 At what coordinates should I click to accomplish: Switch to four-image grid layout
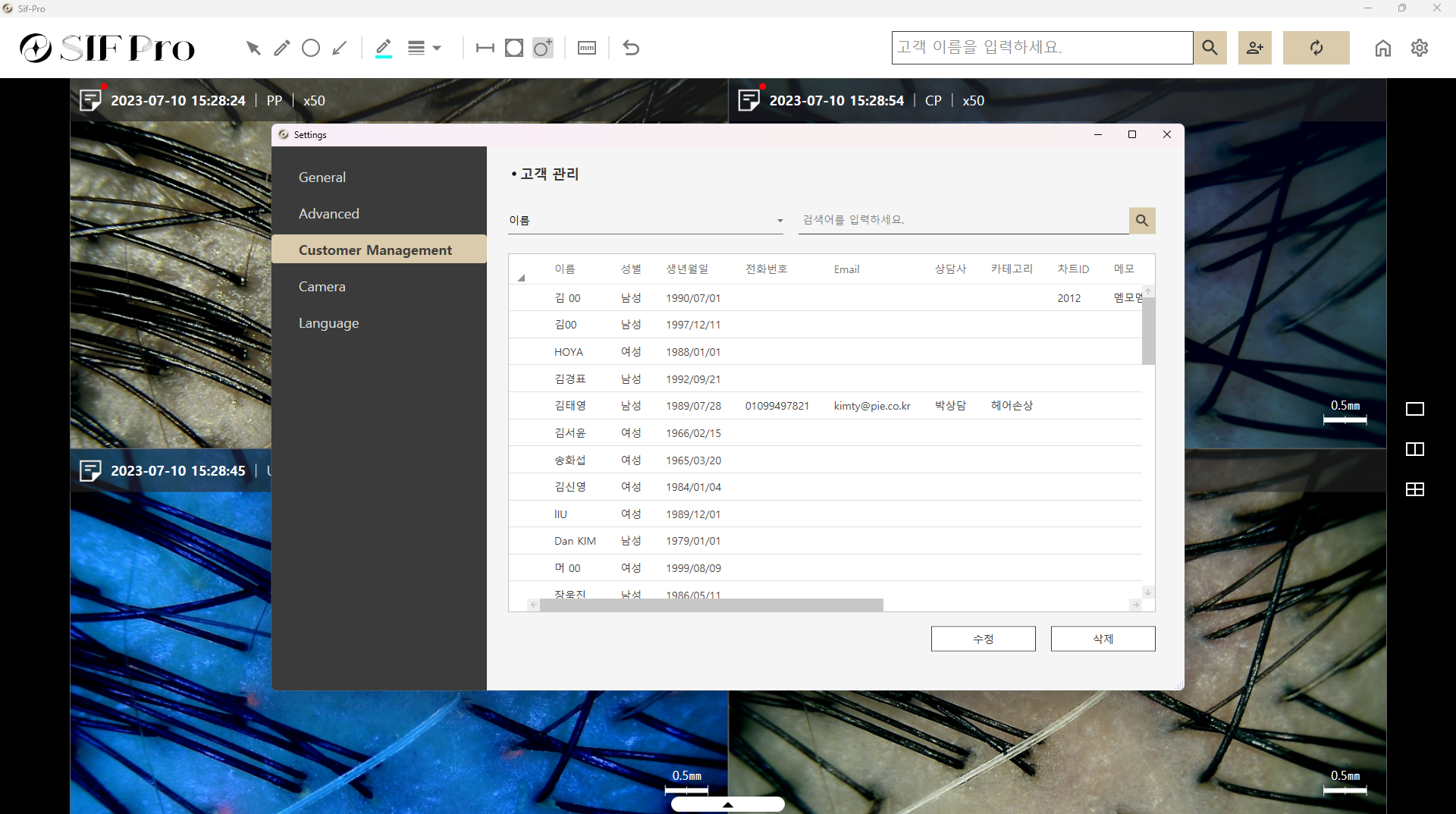(x=1414, y=489)
